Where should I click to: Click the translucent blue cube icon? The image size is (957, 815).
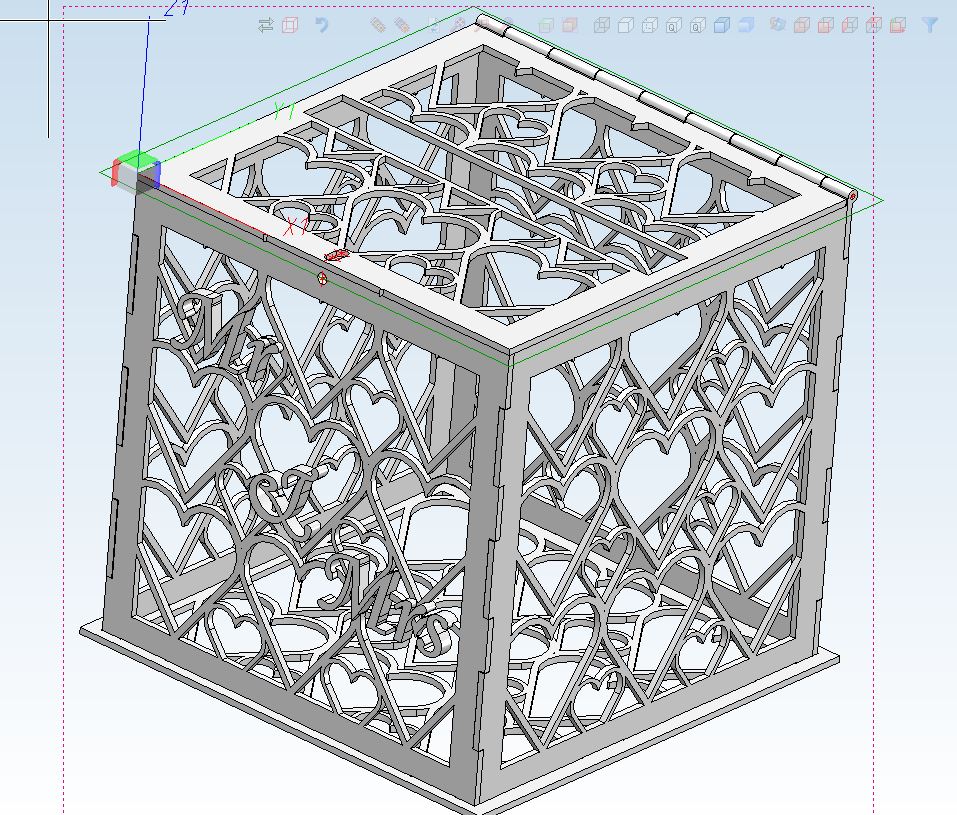746,25
